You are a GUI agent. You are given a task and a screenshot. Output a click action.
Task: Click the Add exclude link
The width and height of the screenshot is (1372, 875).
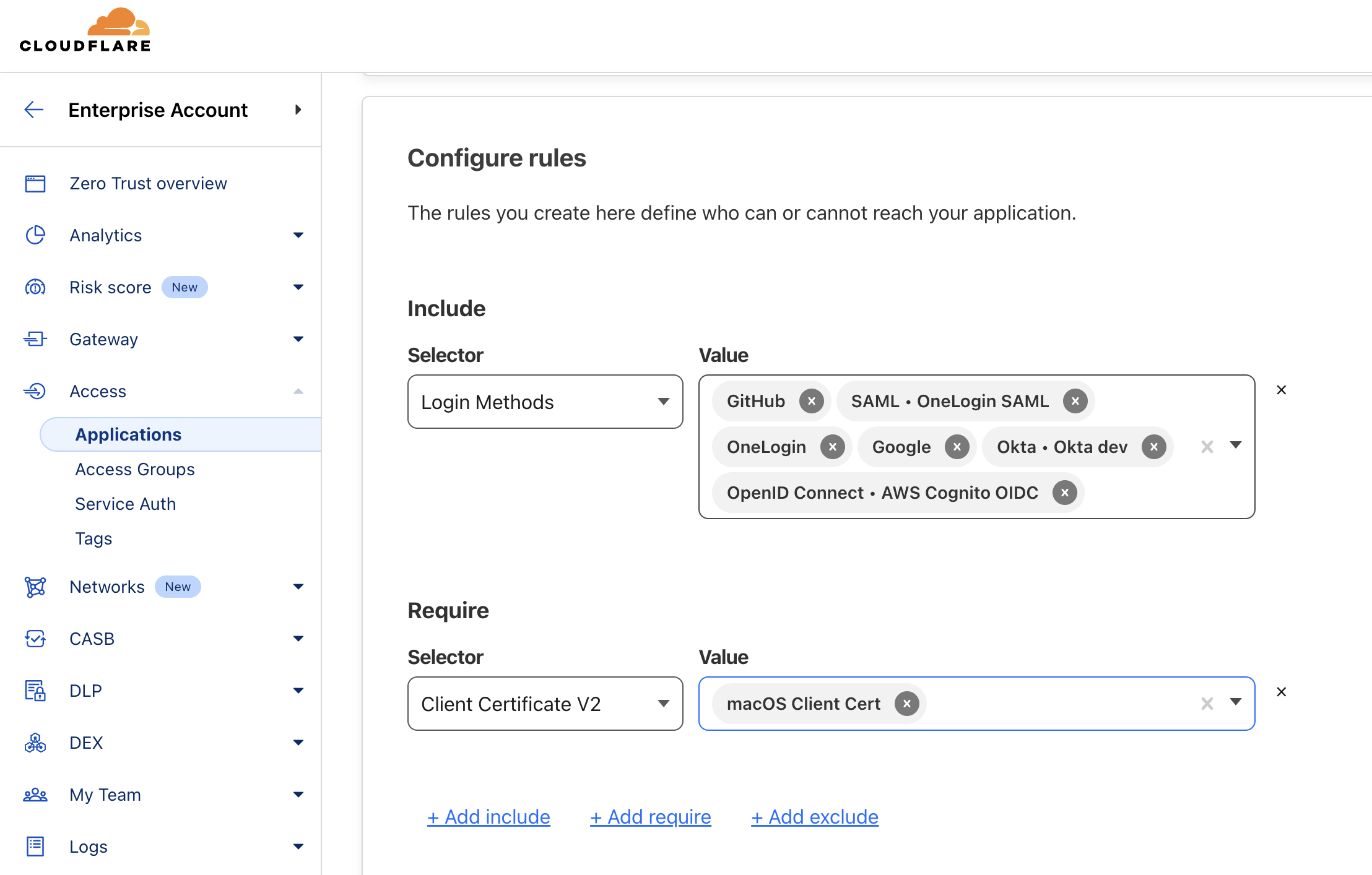click(814, 816)
